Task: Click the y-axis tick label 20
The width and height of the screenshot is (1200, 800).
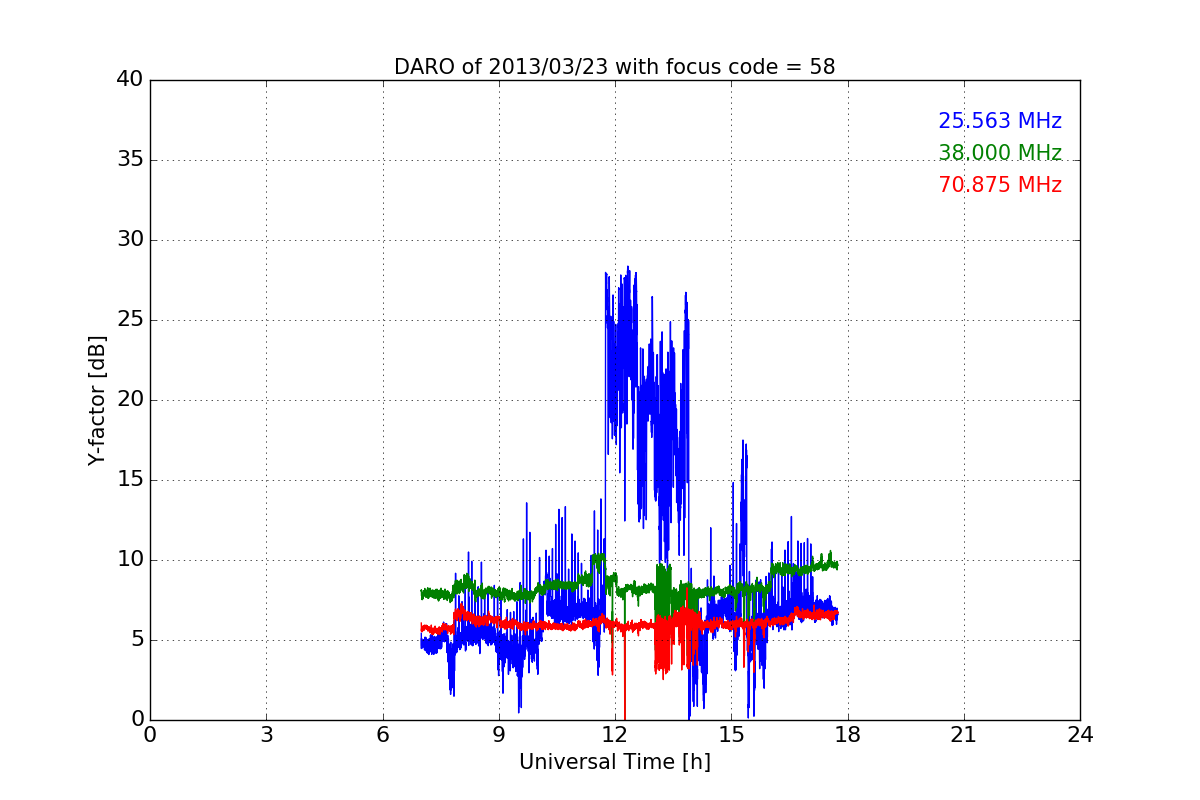Action: pyautogui.click(x=130, y=399)
